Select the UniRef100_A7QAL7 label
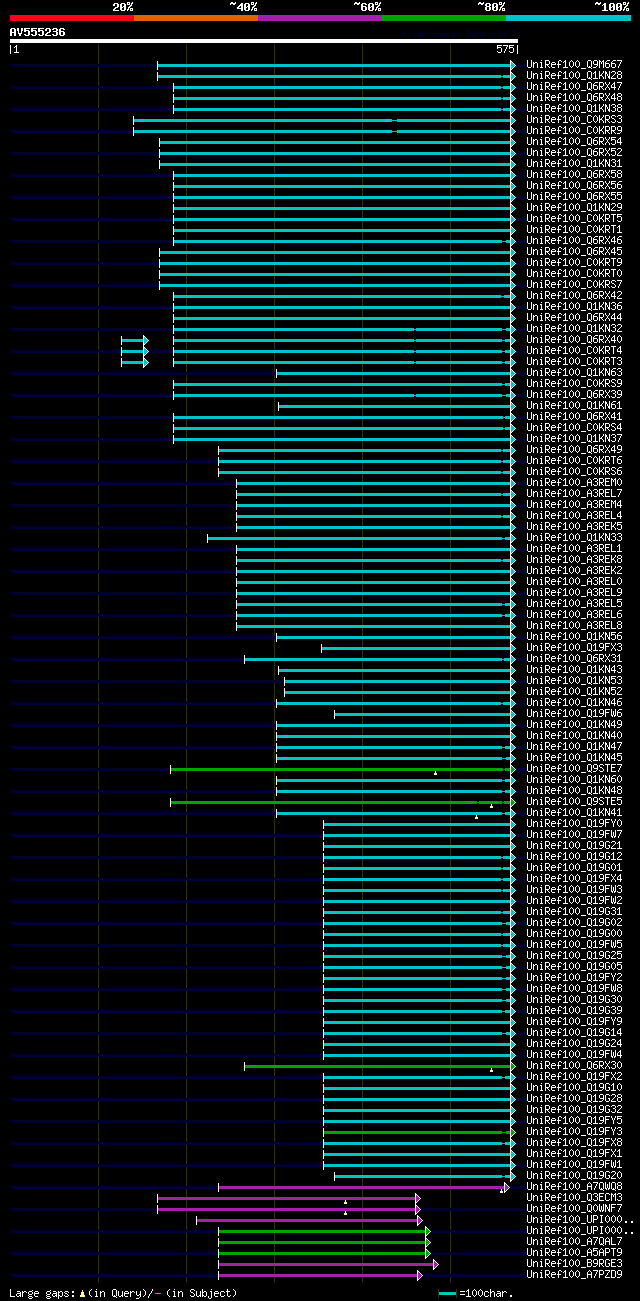The height and width of the screenshot is (1301, 640). (574, 1242)
